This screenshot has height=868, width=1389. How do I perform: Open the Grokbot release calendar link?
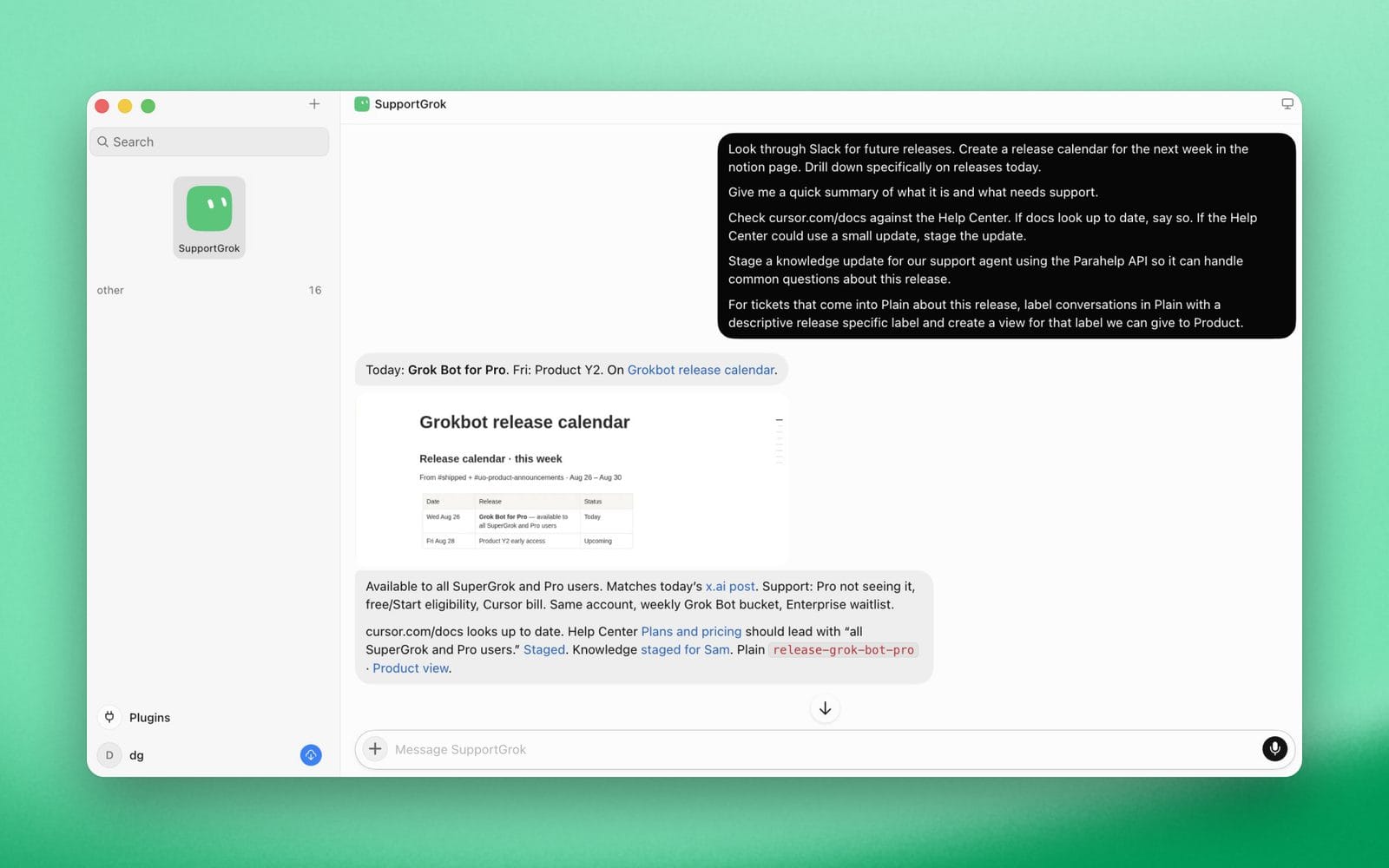pyautogui.click(x=701, y=370)
